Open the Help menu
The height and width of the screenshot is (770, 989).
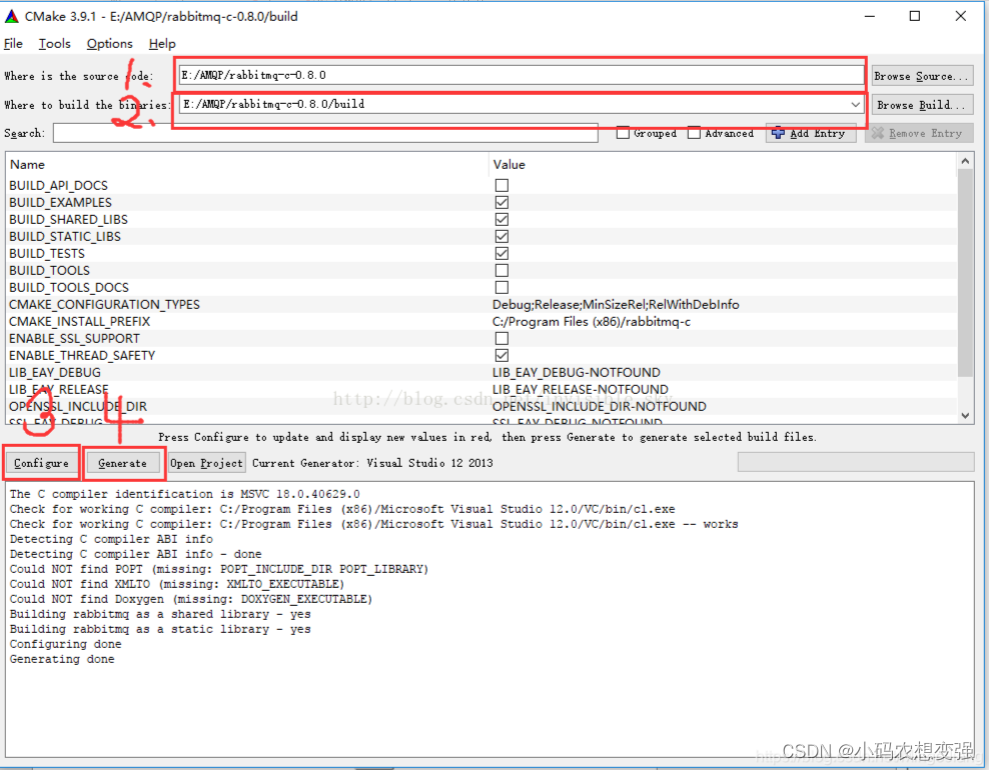tap(162, 44)
